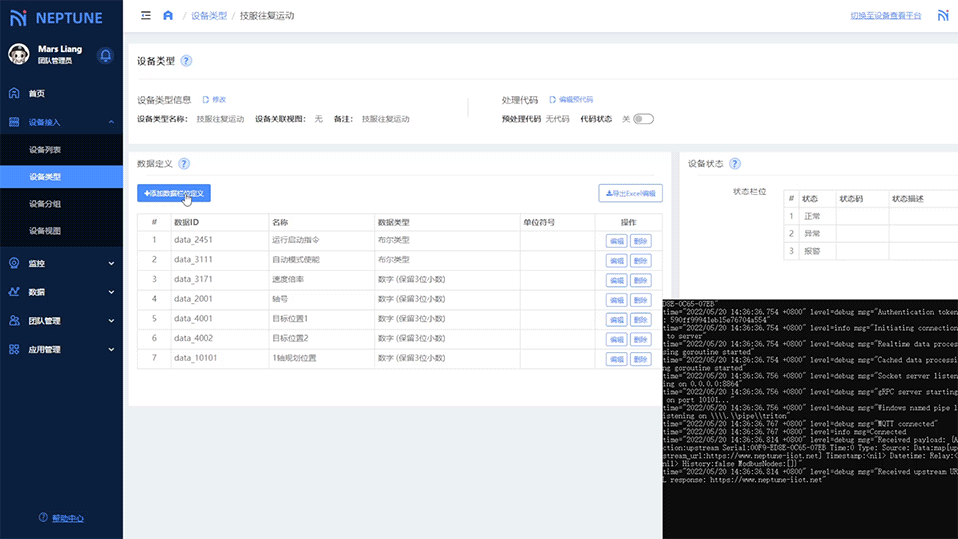This screenshot has width=958, height=539.
Task: Click Mars Liang's user avatar
Action: (18, 55)
